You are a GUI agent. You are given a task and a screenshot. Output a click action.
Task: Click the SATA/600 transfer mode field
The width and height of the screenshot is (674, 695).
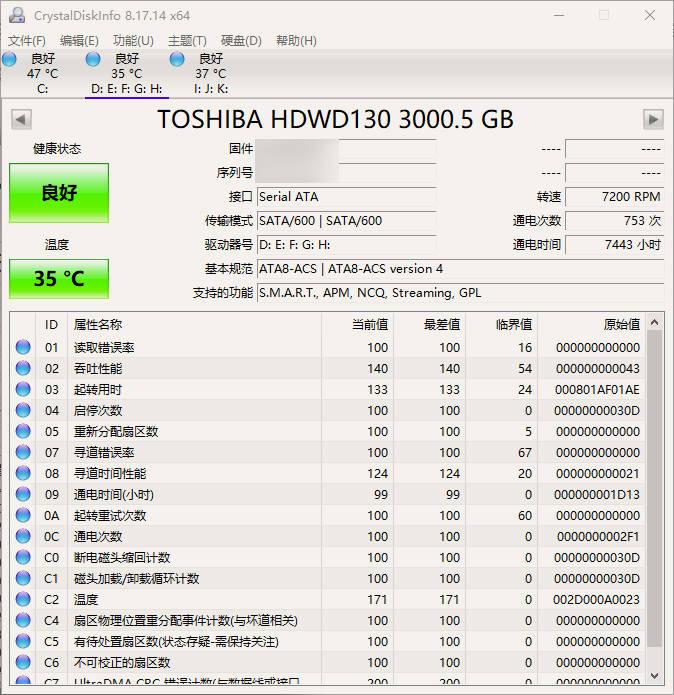pyautogui.click(x=347, y=221)
